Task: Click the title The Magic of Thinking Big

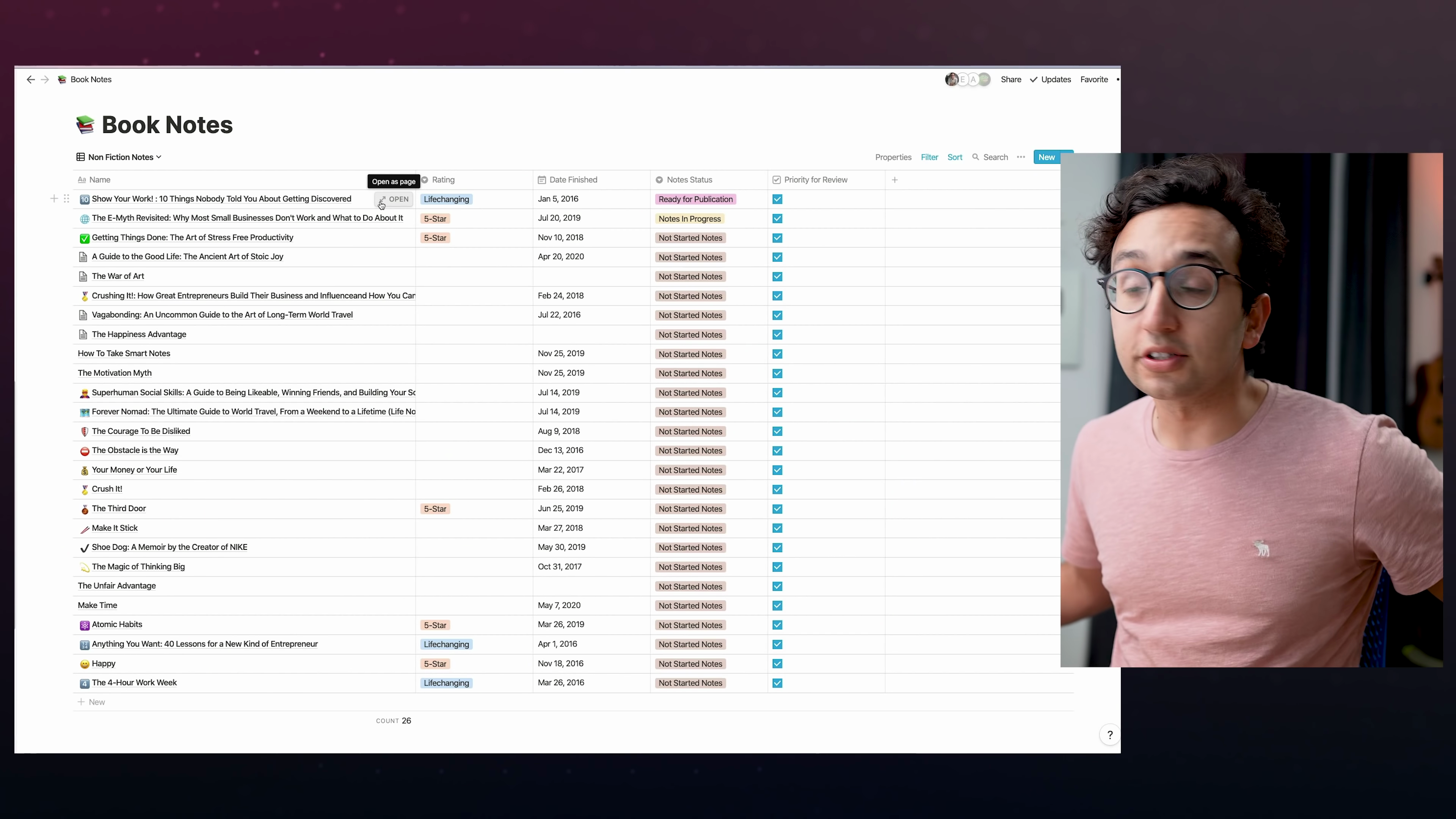Action: [138, 567]
